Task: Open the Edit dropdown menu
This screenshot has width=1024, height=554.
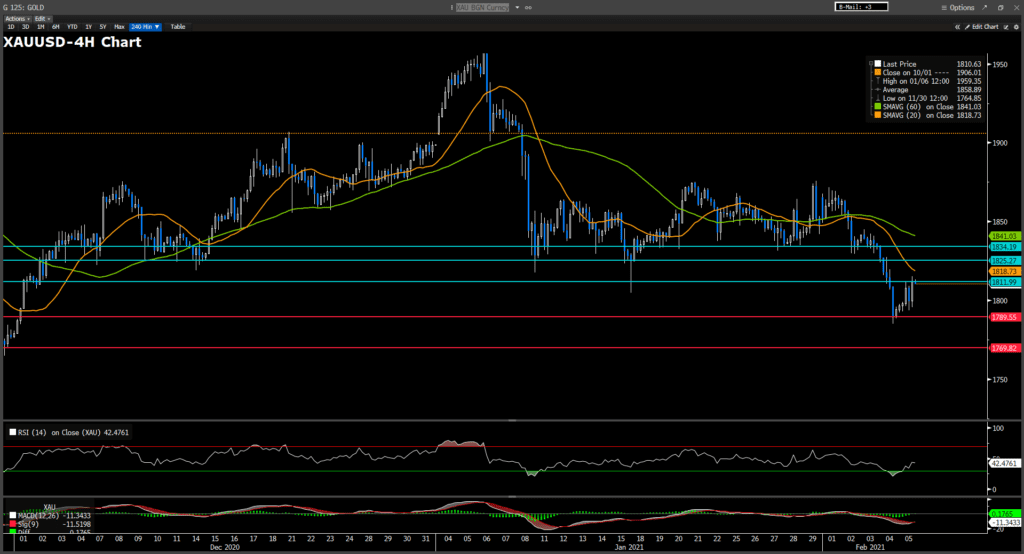Action: 42,19
